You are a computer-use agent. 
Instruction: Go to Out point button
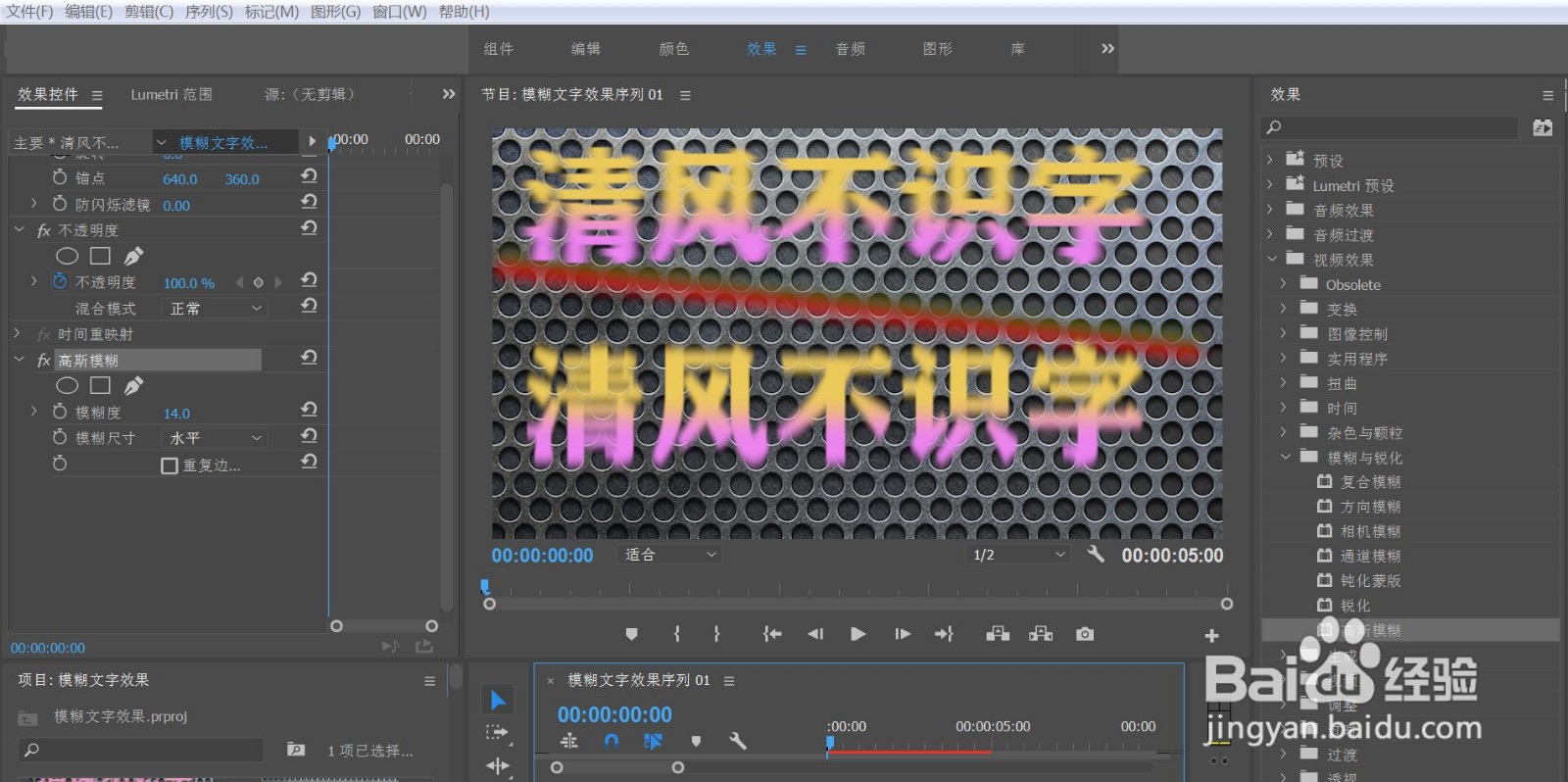click(x=944, y=634)
